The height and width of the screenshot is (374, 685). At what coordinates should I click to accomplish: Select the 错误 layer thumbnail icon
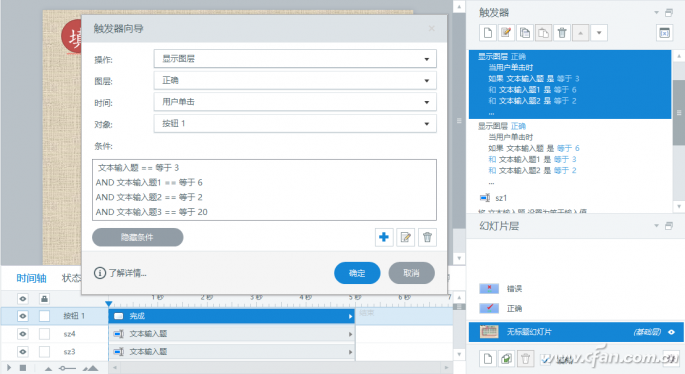tap(489, 288)
